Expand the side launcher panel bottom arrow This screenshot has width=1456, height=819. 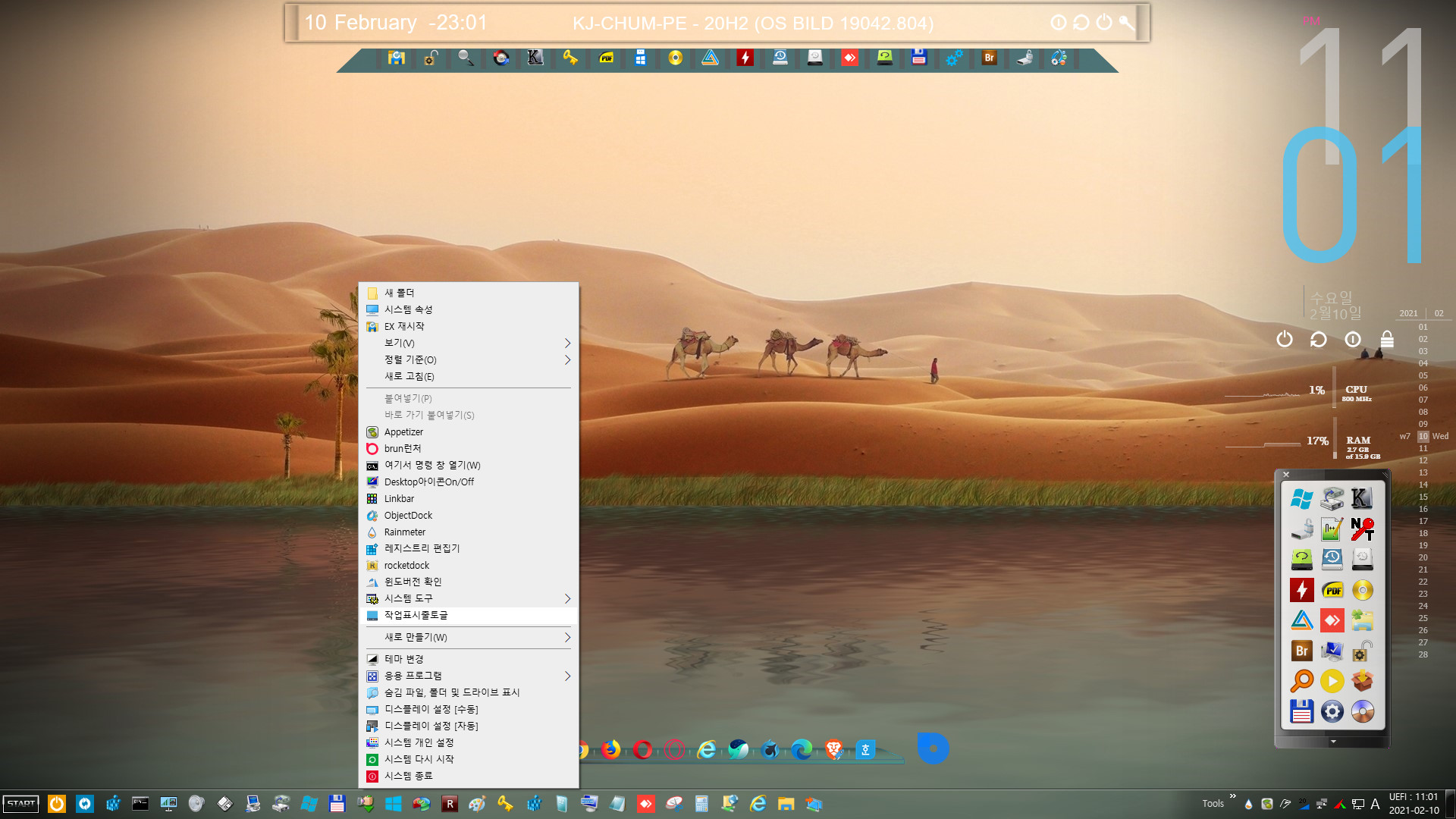click(x=1332, y=742)
